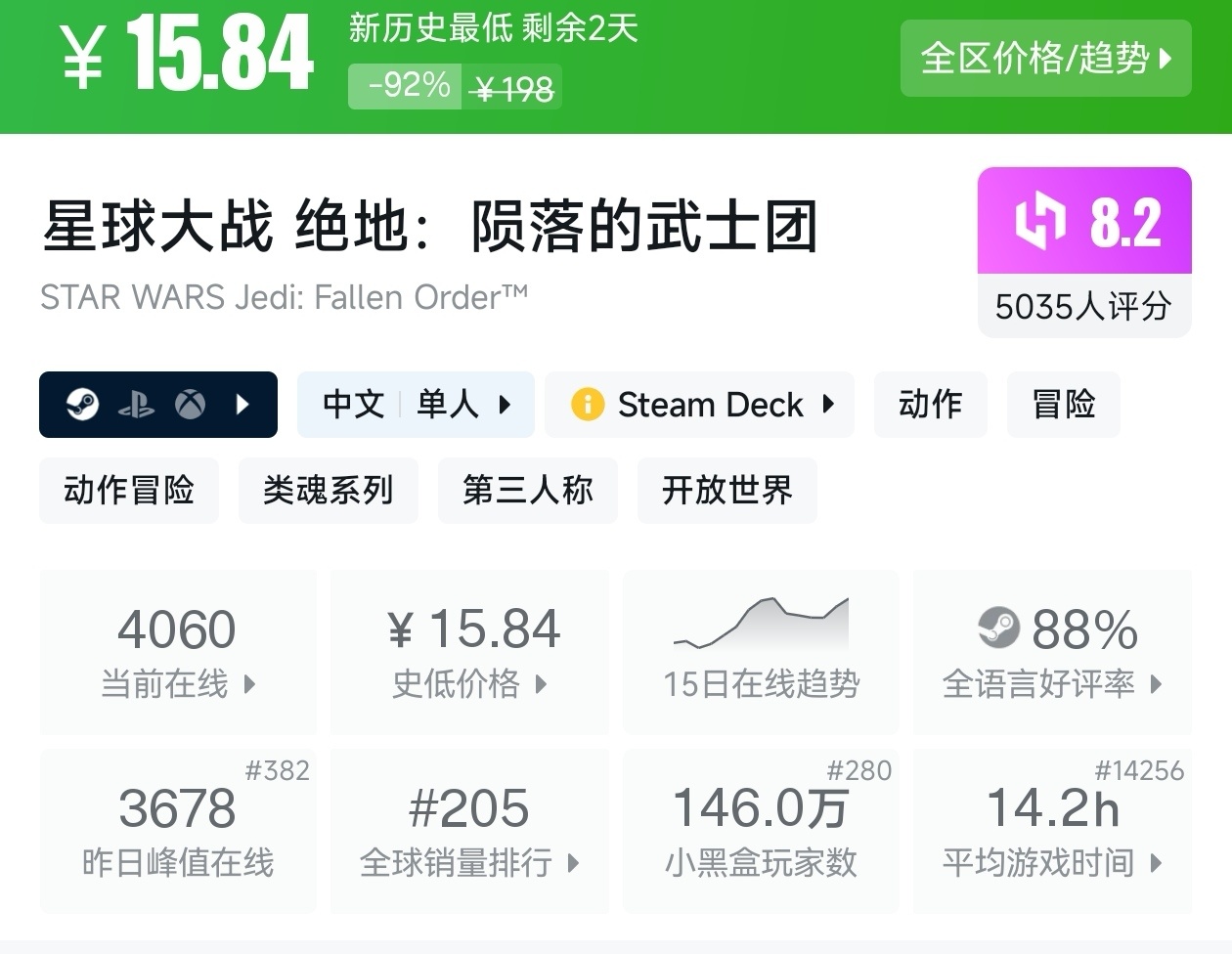Click the #280 rank label
1232x954 pixels.
(x=859, y=771)
